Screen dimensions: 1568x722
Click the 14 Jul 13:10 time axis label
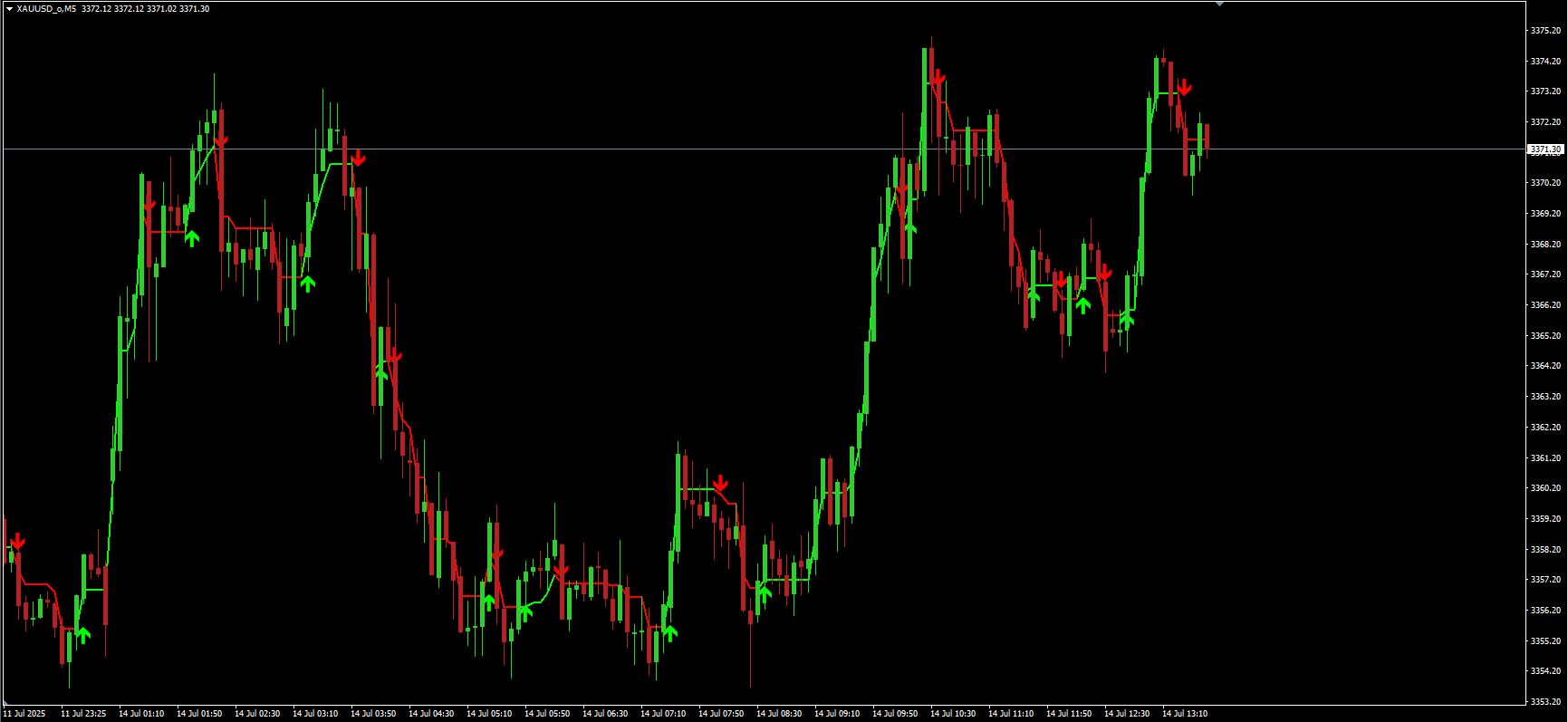(x=1184, y=714)
